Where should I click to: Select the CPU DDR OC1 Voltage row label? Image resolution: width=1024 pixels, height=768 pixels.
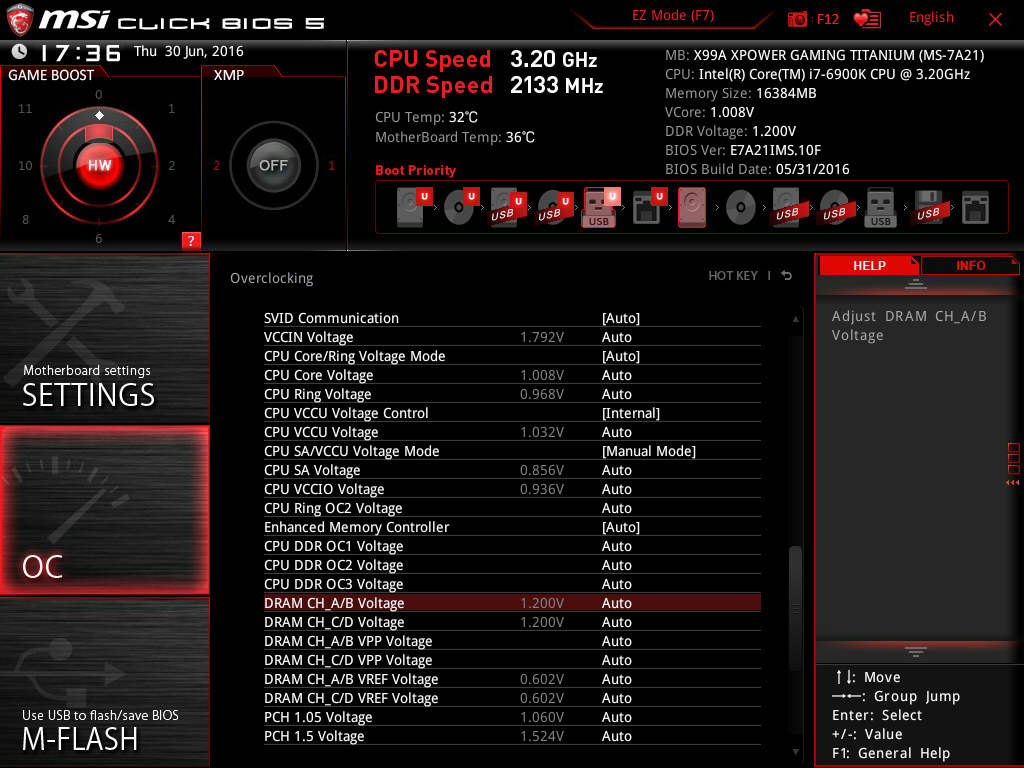pyautogui.click(x=334, y=546)
